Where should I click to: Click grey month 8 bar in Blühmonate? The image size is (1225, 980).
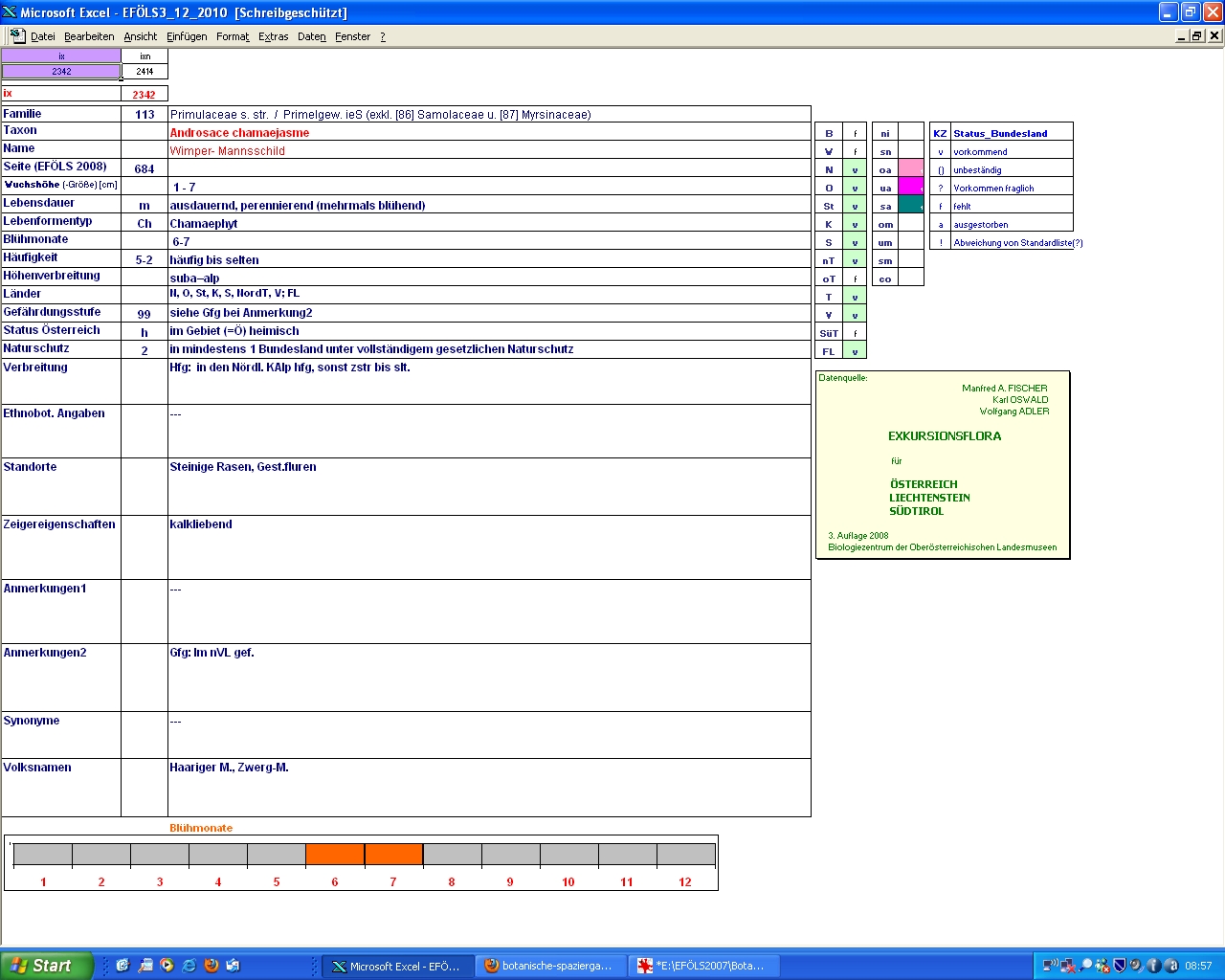pyautogui.click(x=452, y=854)
